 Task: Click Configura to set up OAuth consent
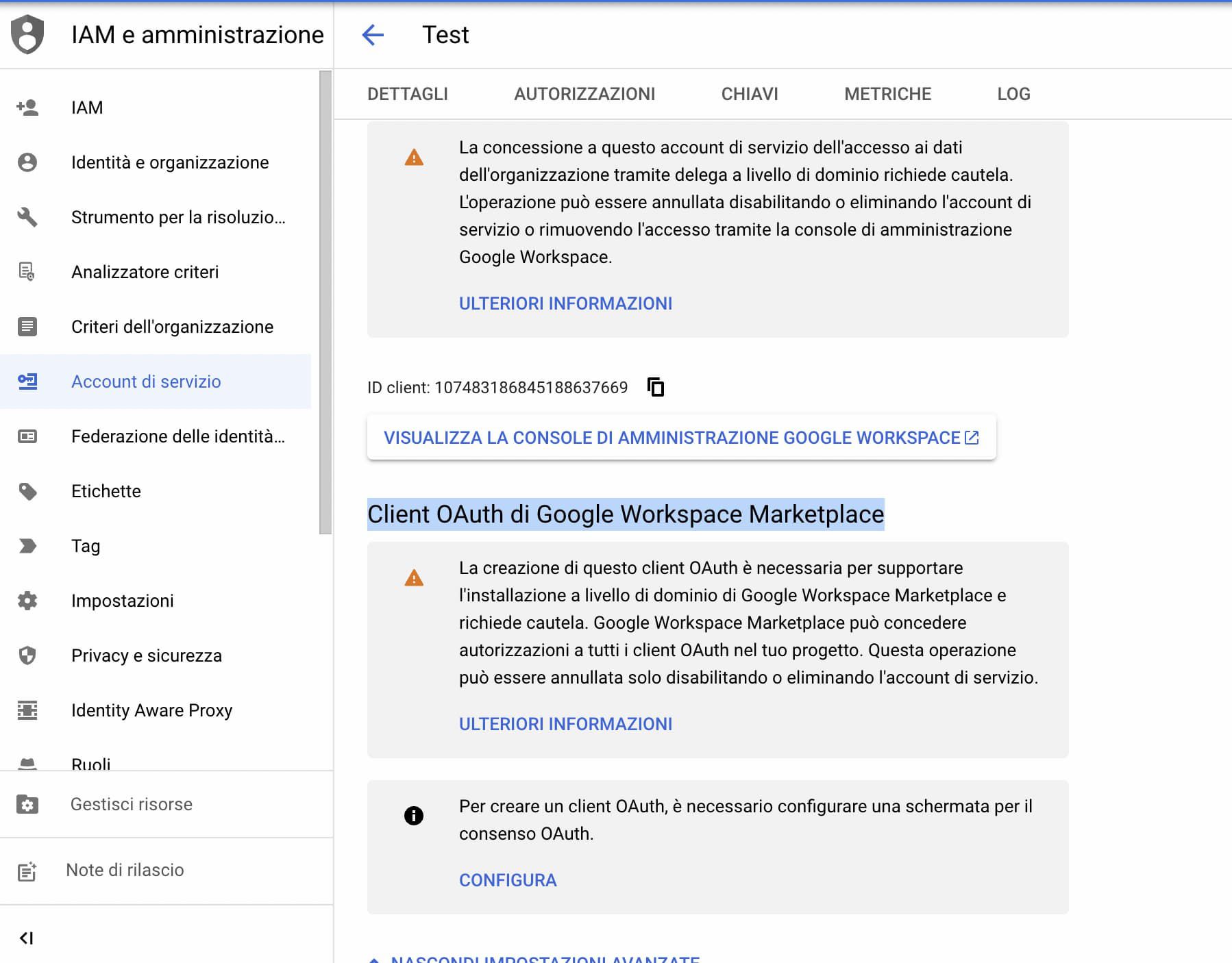click(x=508, y=880)
